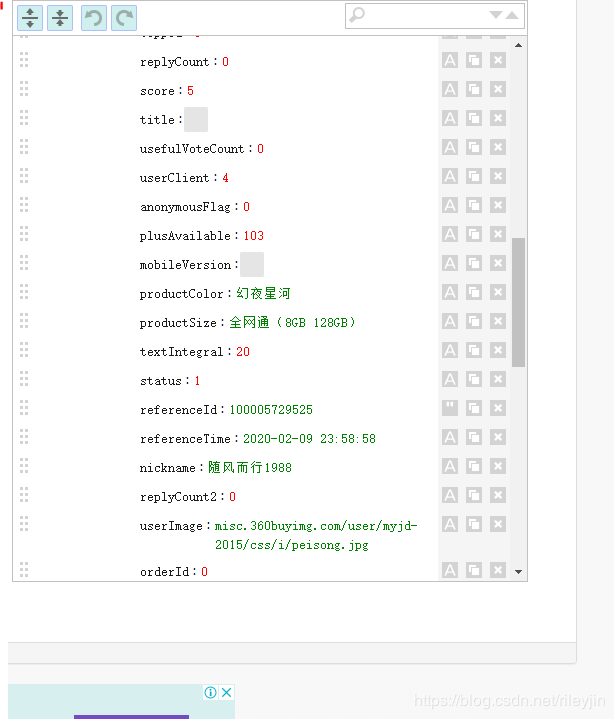Close the advertisement banner

(227, 692)
